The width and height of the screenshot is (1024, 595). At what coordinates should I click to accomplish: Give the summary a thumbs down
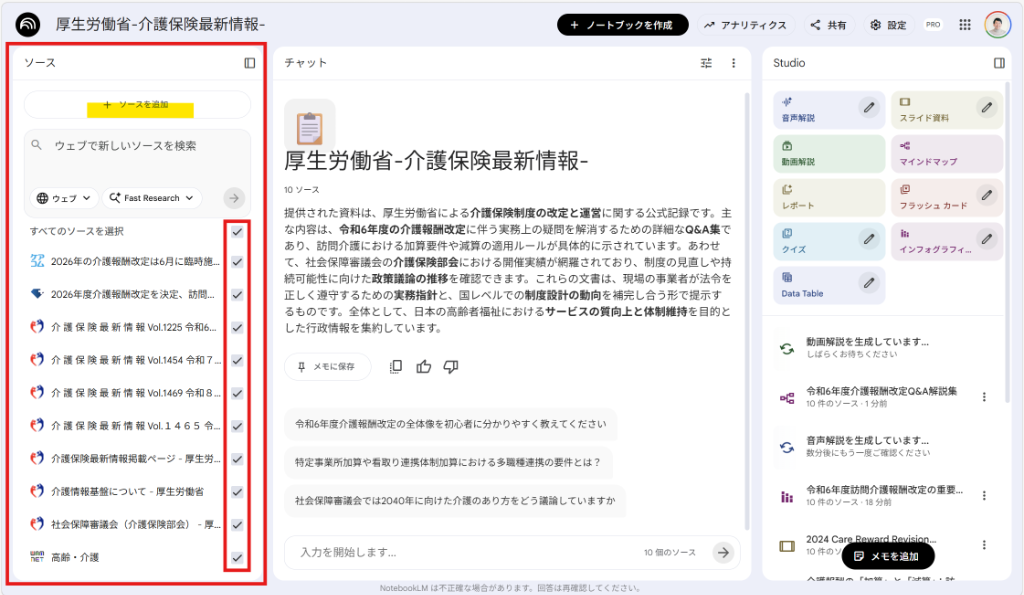click(451, 367)
